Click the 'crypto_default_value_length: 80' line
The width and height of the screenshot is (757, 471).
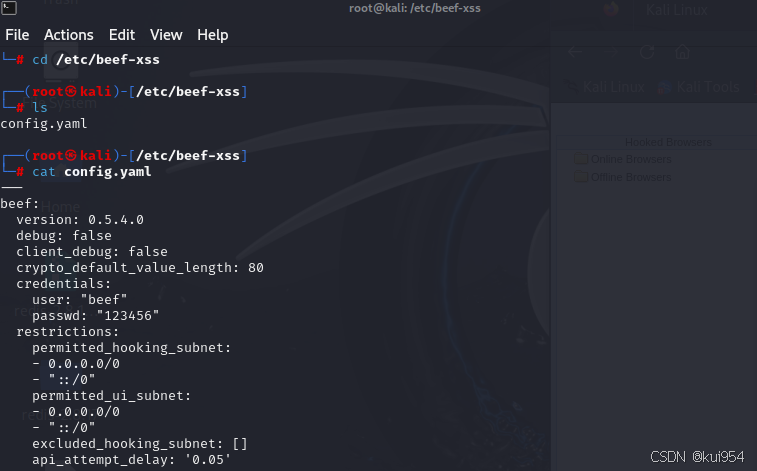(140, 267)
